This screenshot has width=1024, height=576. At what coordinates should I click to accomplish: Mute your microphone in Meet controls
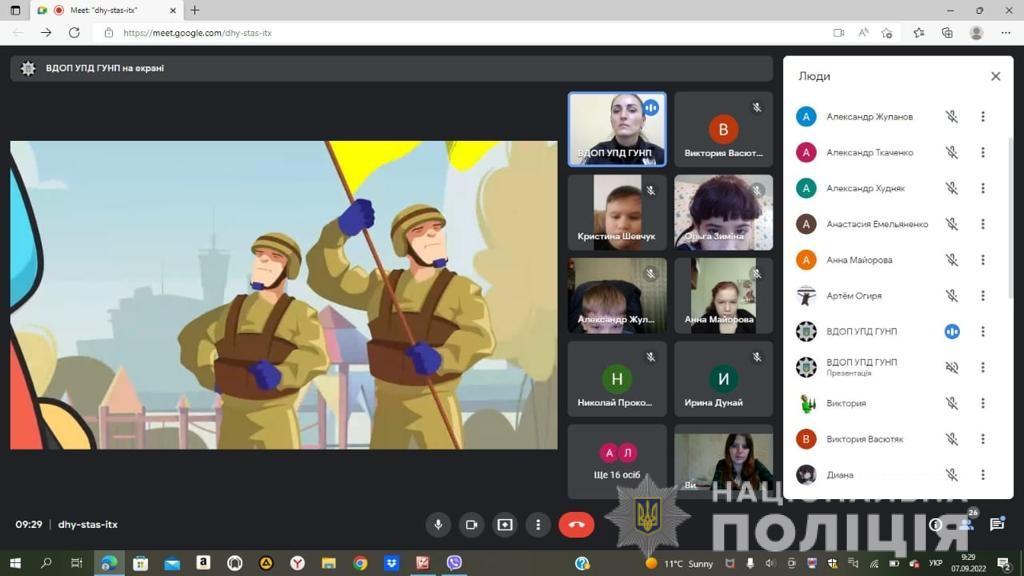coord(438,524)
